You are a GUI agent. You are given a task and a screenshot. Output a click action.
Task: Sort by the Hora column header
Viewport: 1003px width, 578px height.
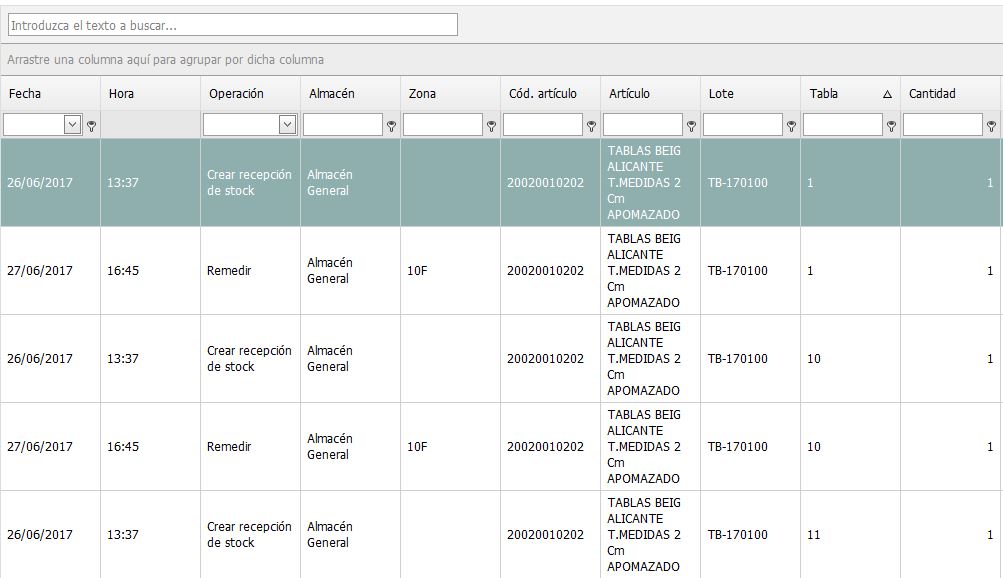[x=150, y=93]
